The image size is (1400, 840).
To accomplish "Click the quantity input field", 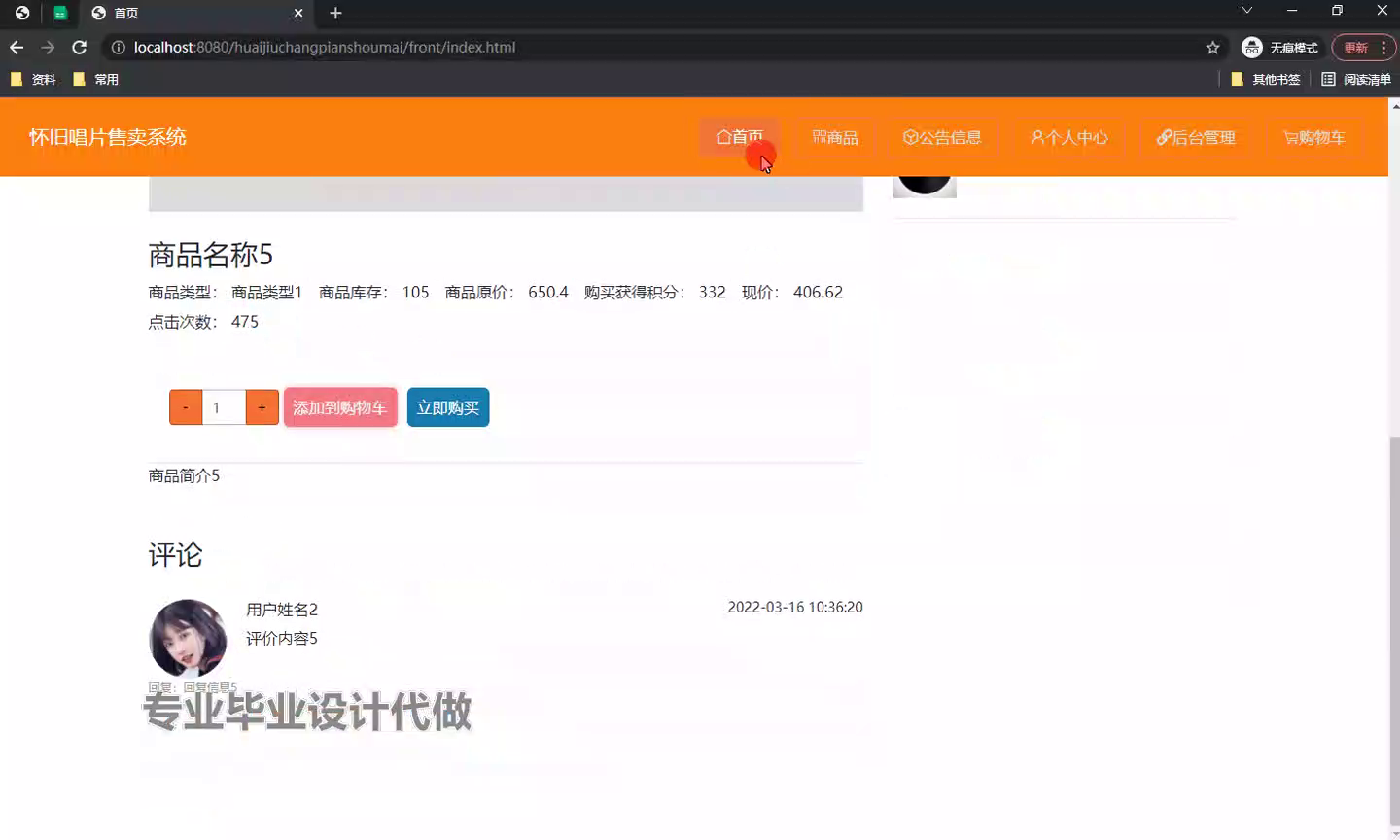I will pos(224,407).
